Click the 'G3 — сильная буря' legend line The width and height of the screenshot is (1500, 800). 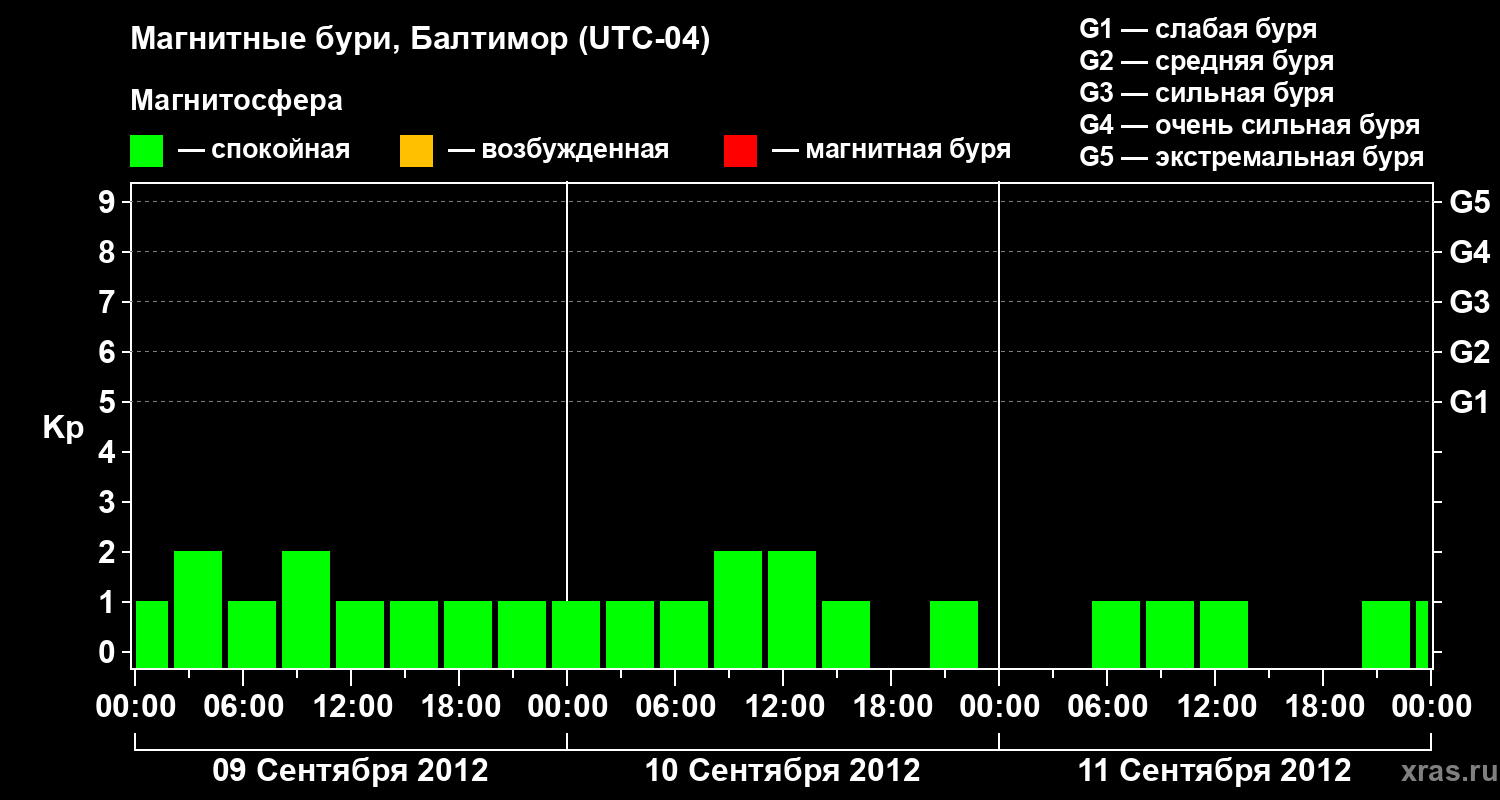pyautogui.click(x=1206, y=93)
